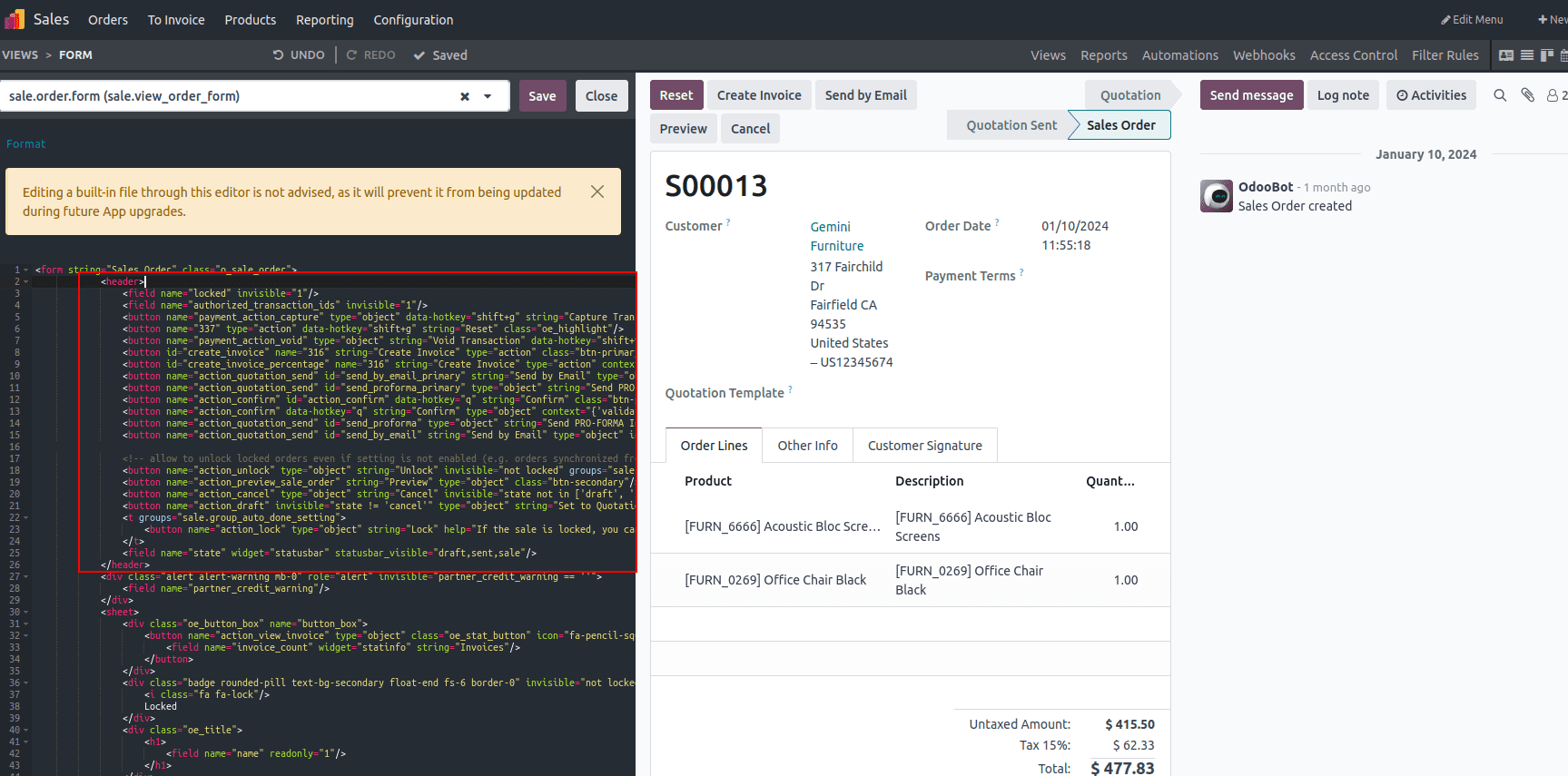Fold the sheet tag on line 30
Image resolution: width=1568 pixels, height=776 pixels.
(26, 612)
